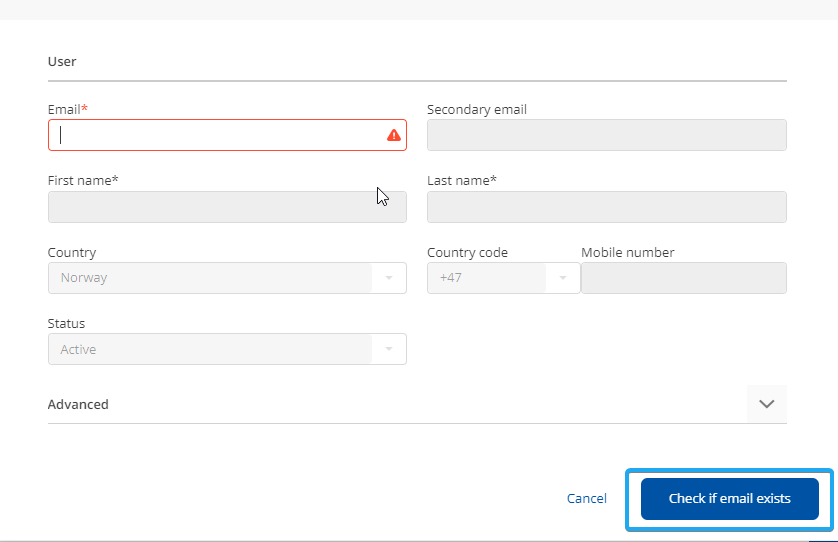Click the Status dropdown arrow icon
Screen dimensions: 838x542
(x=389, y=349)
